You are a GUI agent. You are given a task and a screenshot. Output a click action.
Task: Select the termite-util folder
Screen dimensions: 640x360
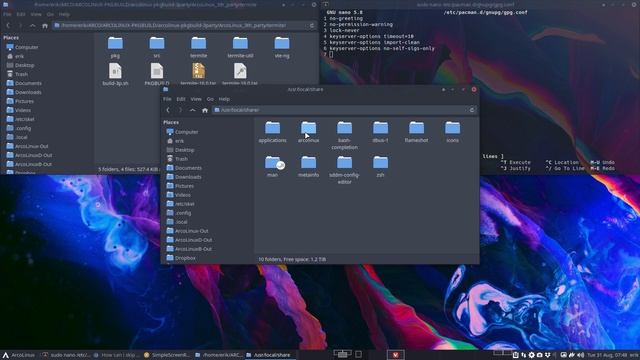click(x=240, y=47)
